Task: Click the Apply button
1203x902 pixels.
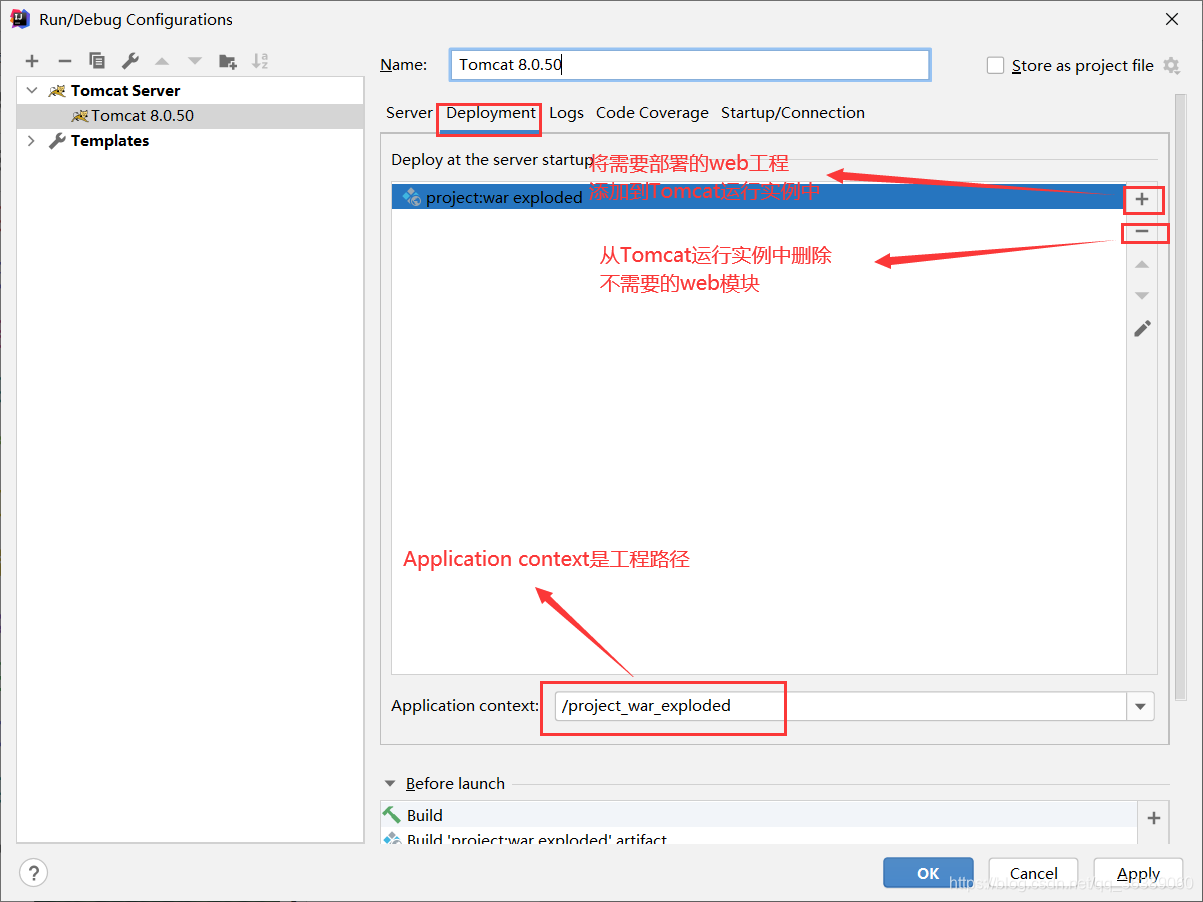Action: tap(1138, 873)
